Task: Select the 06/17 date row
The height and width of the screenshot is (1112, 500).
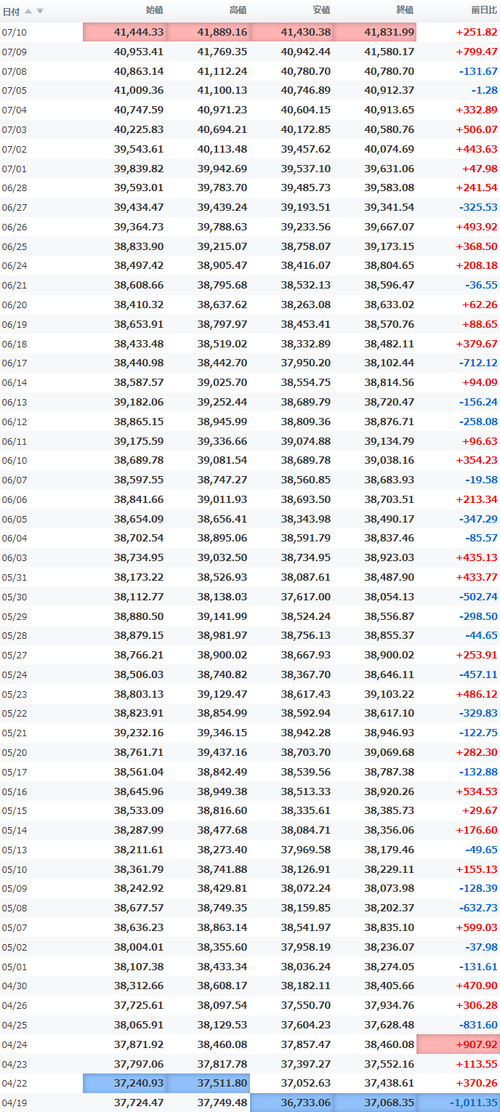Action: (x=250, y=363)
